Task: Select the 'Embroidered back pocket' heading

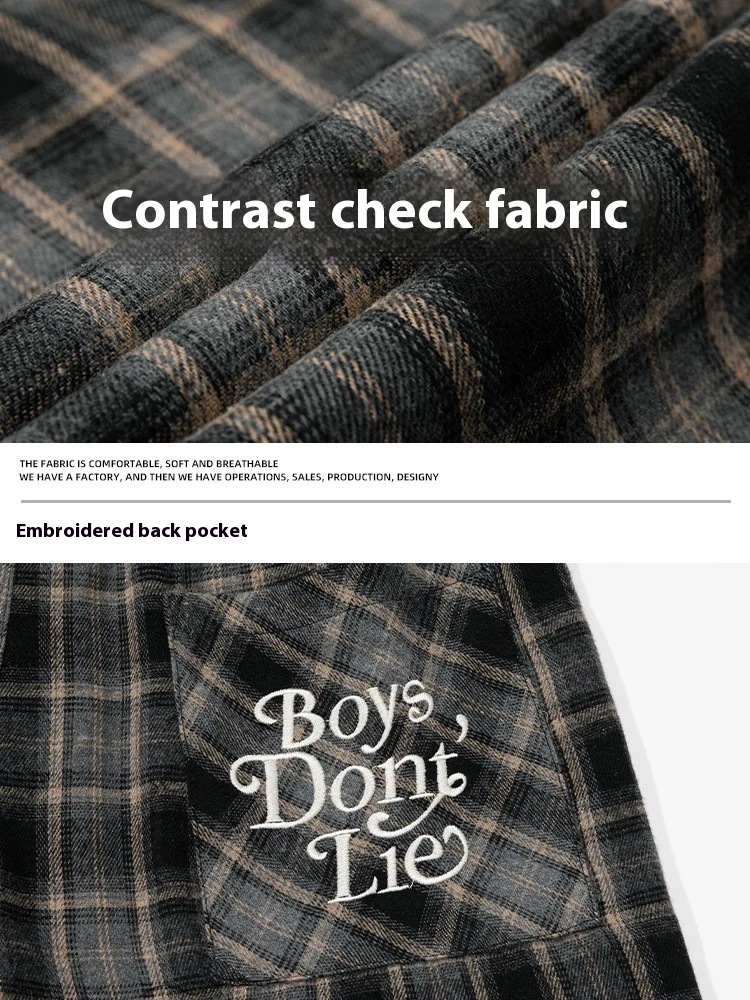Action: (x=131, y=531)
